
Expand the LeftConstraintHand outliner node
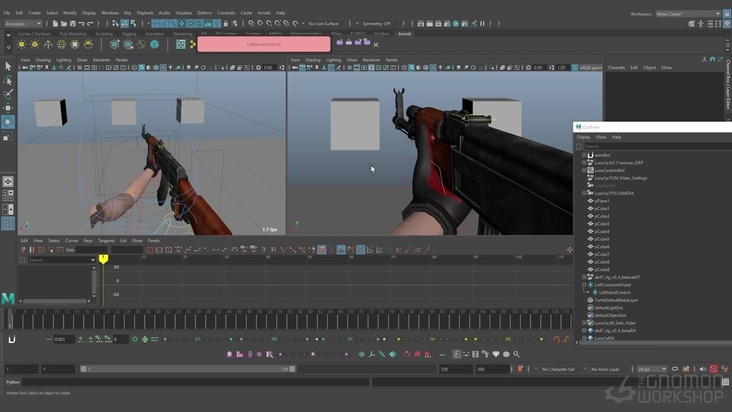pyautogui.click(x=584, y=284)
